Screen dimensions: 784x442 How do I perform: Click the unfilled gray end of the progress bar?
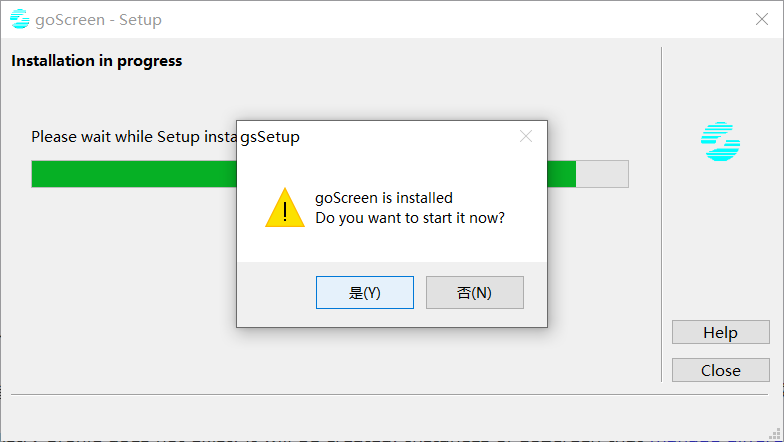(x=602, y=174)
